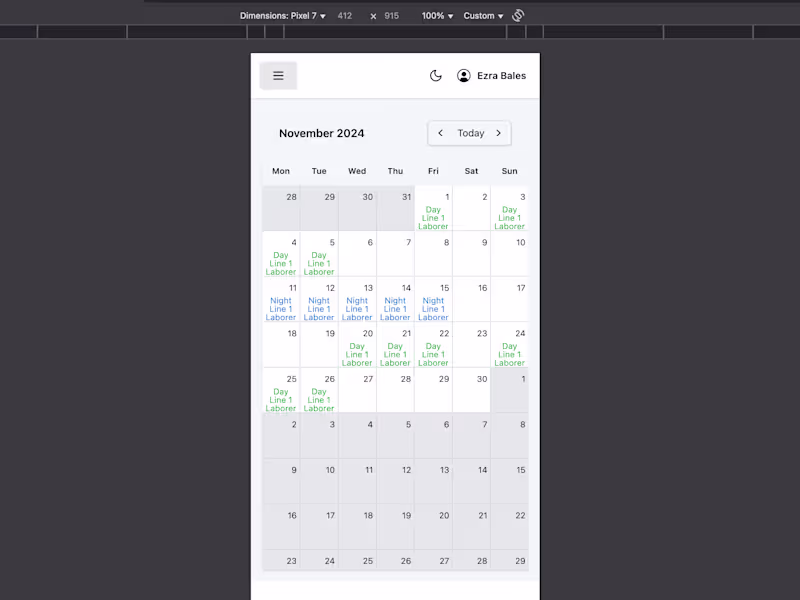
Task: Open the 100% zoom dropdown
Action: [x=437, y=16]
